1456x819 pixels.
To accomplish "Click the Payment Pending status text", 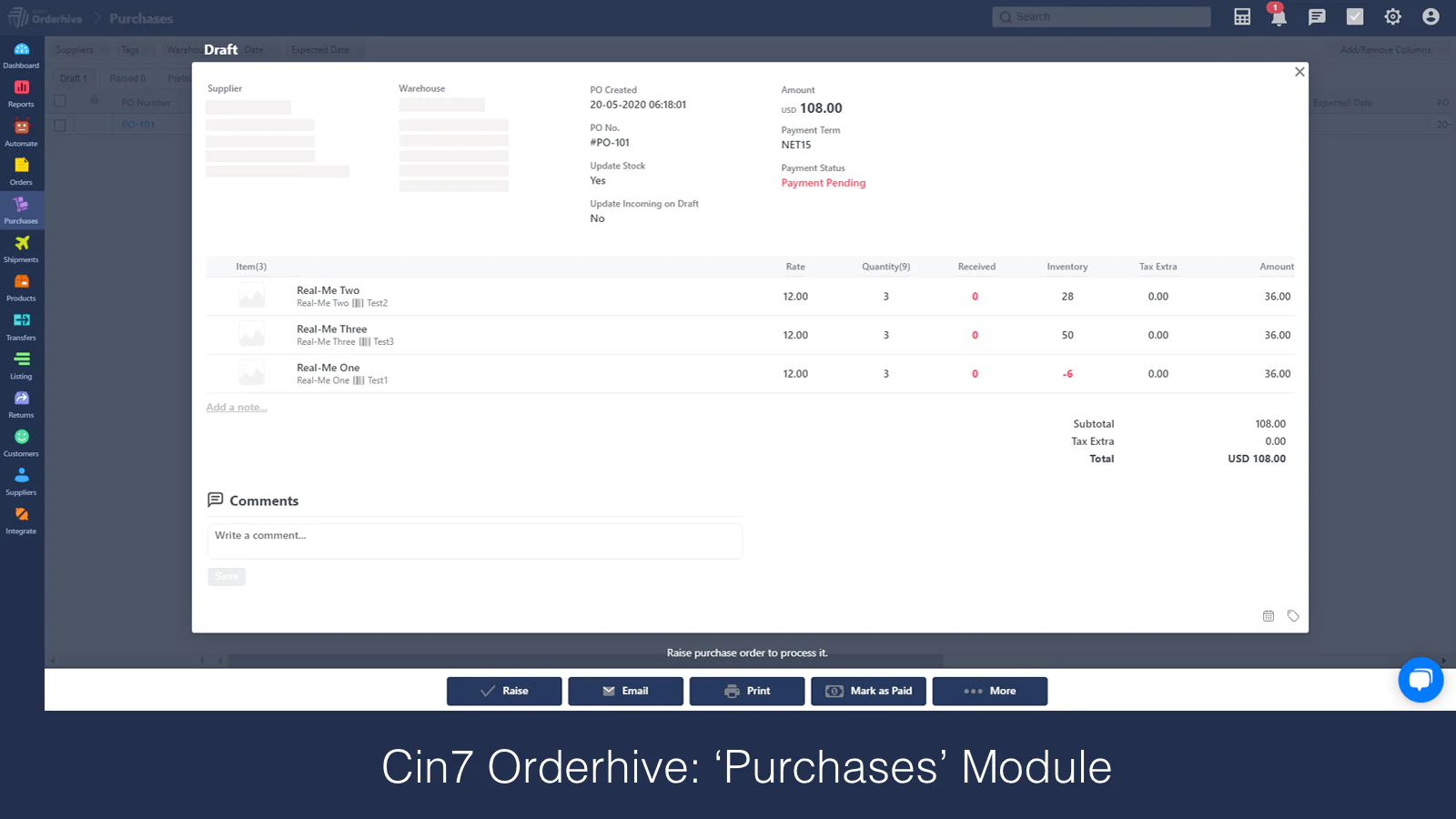I will (824, 183).
